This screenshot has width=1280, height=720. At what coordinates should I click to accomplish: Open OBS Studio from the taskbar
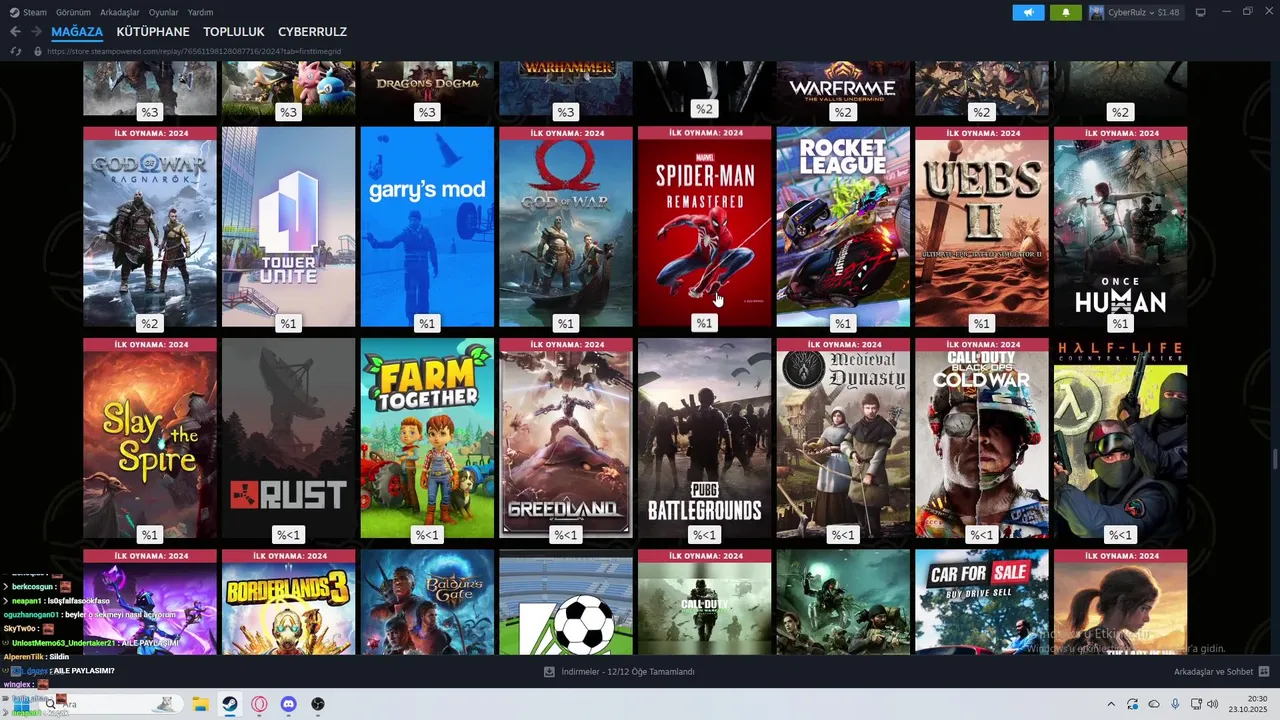pos(318,704)
